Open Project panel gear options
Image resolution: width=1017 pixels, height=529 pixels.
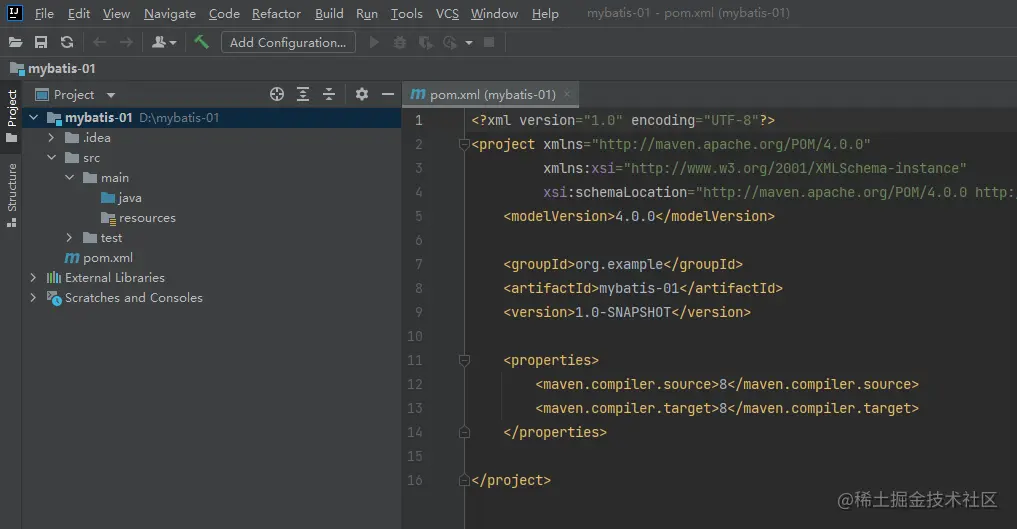click(362, 95)
